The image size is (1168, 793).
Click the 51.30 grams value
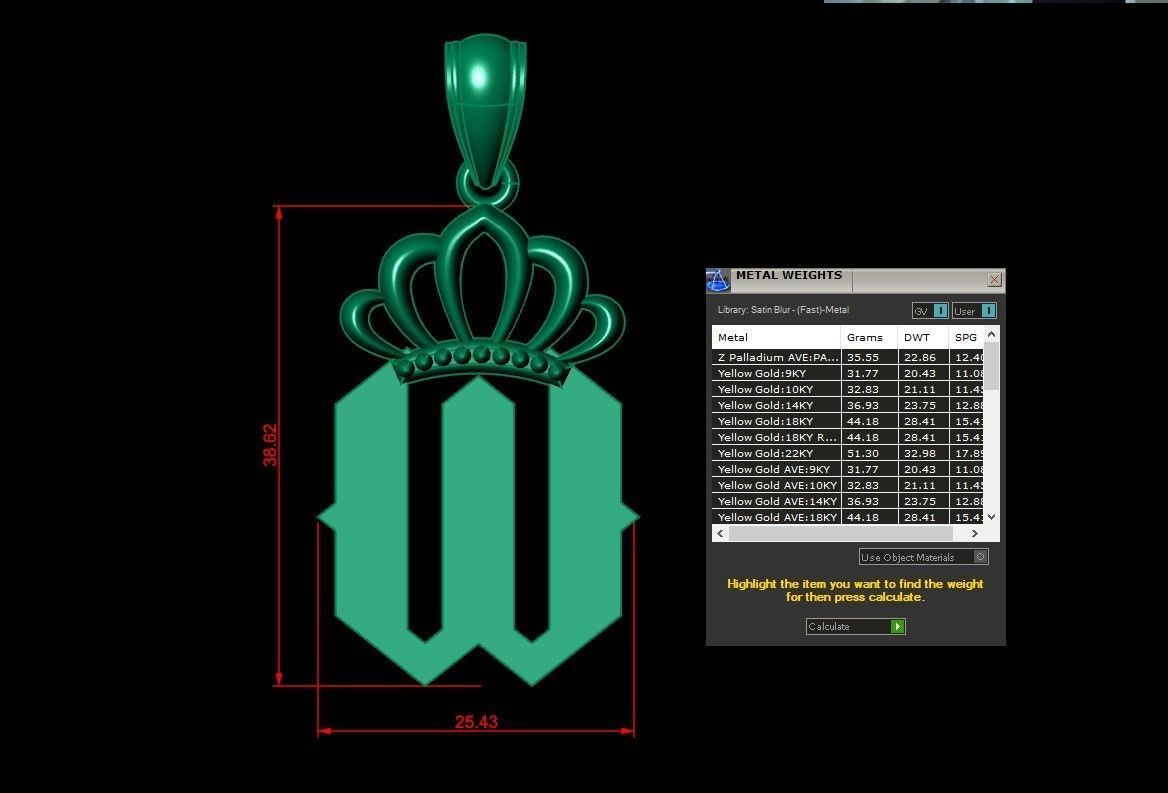(863, 453)
